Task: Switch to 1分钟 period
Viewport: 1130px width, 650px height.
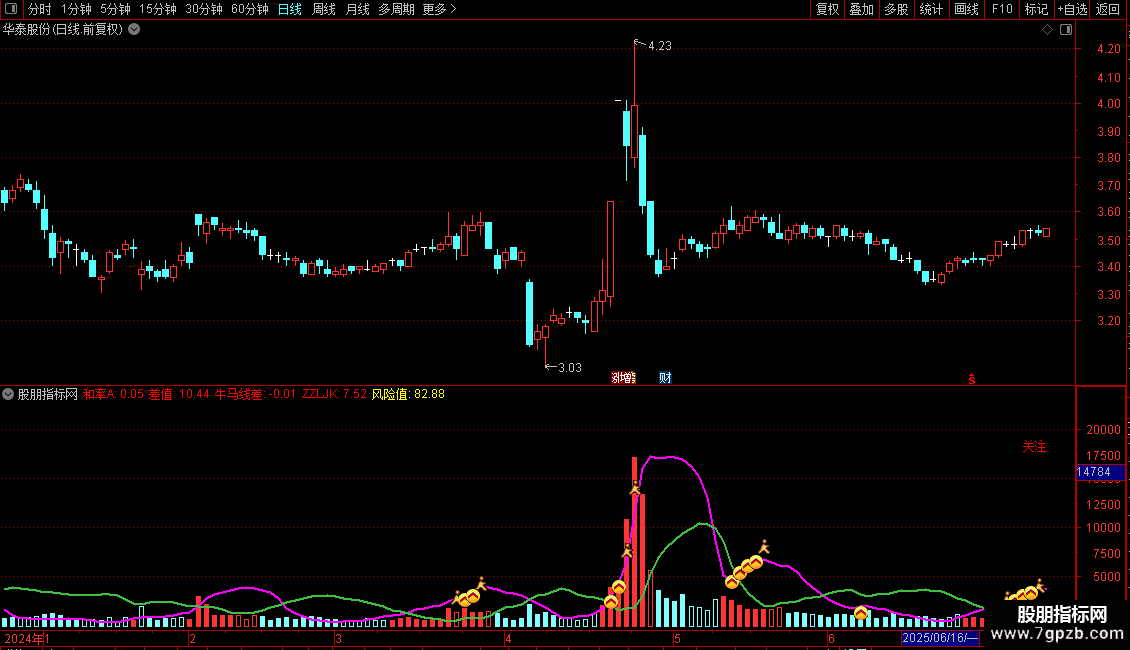Action: 76,9
